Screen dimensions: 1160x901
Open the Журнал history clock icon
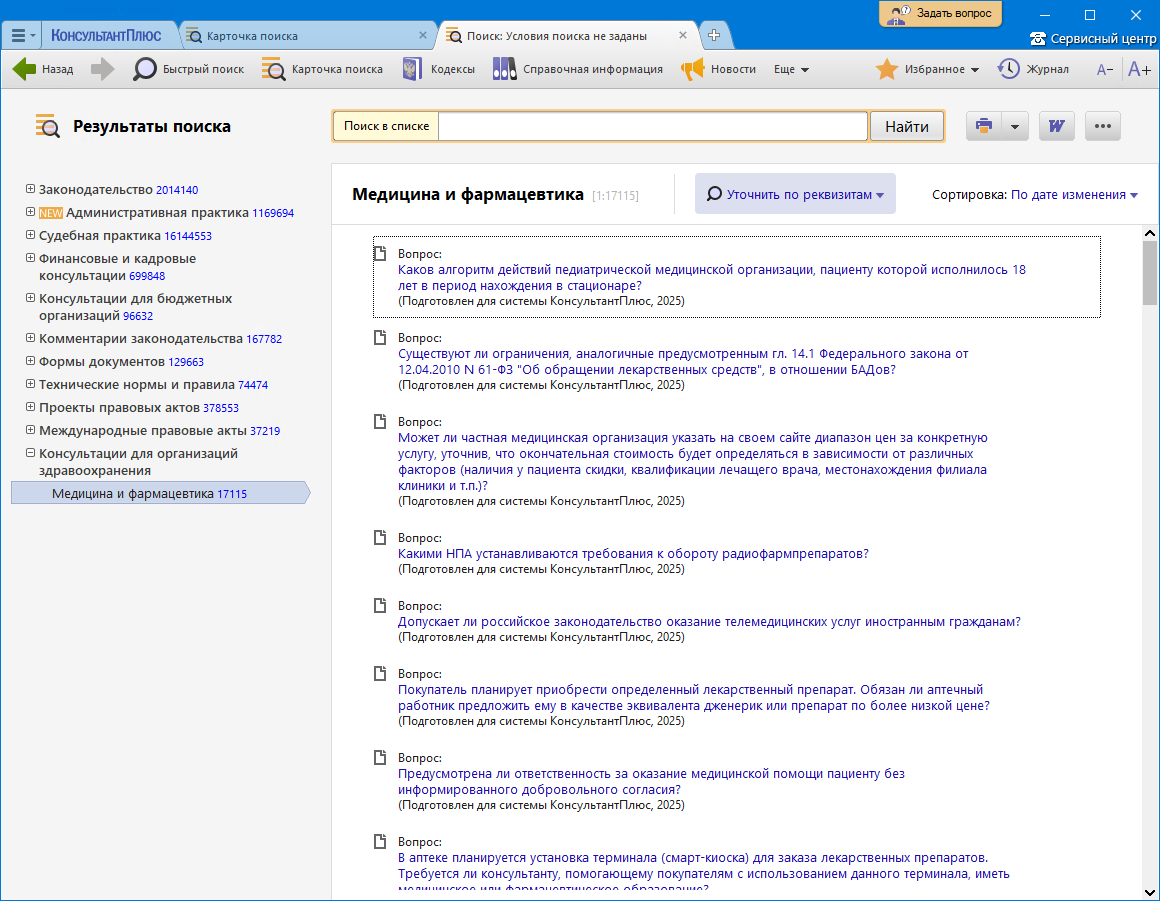[x=1008, y=69]
